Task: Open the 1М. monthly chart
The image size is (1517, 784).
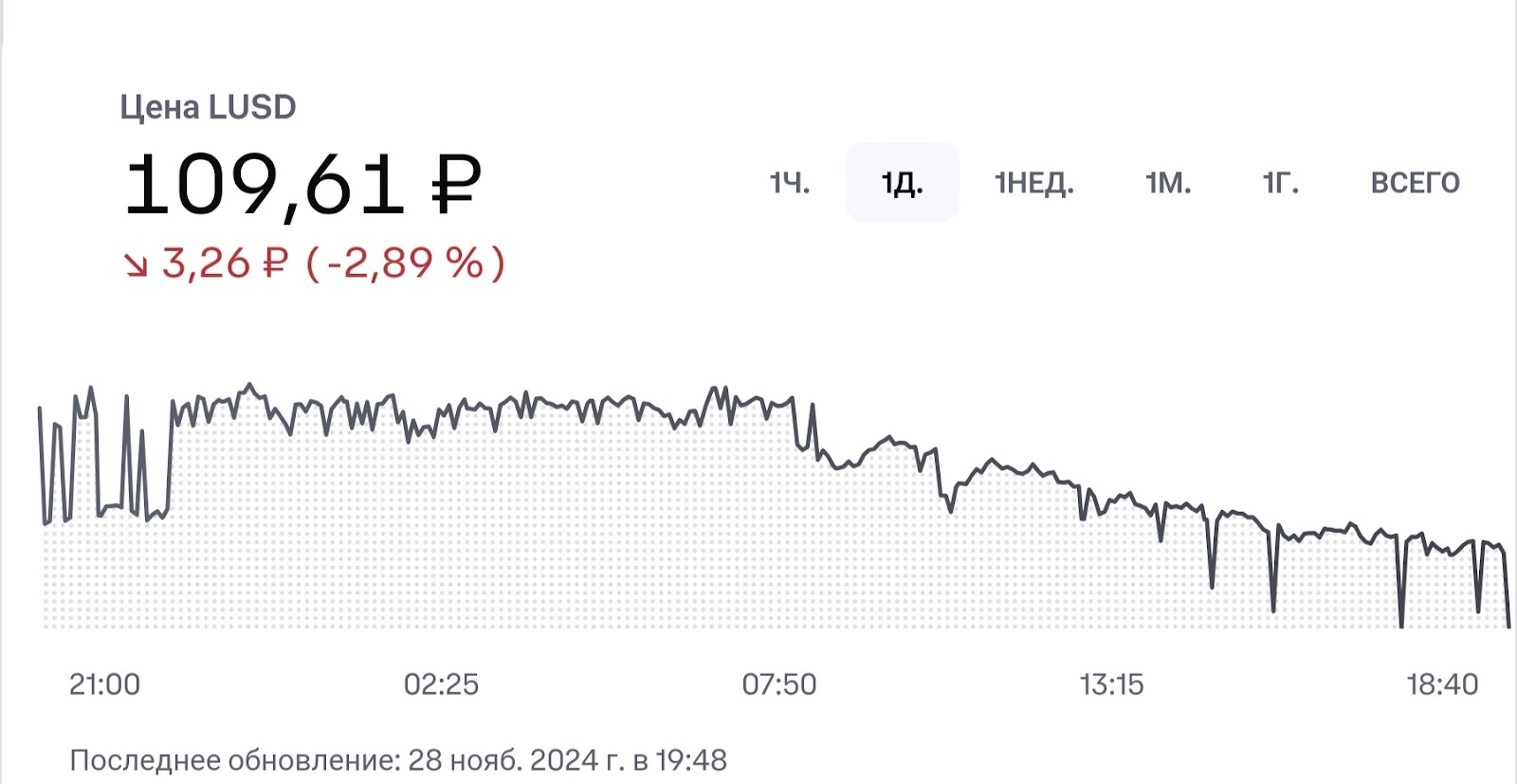Action: 1167,183
